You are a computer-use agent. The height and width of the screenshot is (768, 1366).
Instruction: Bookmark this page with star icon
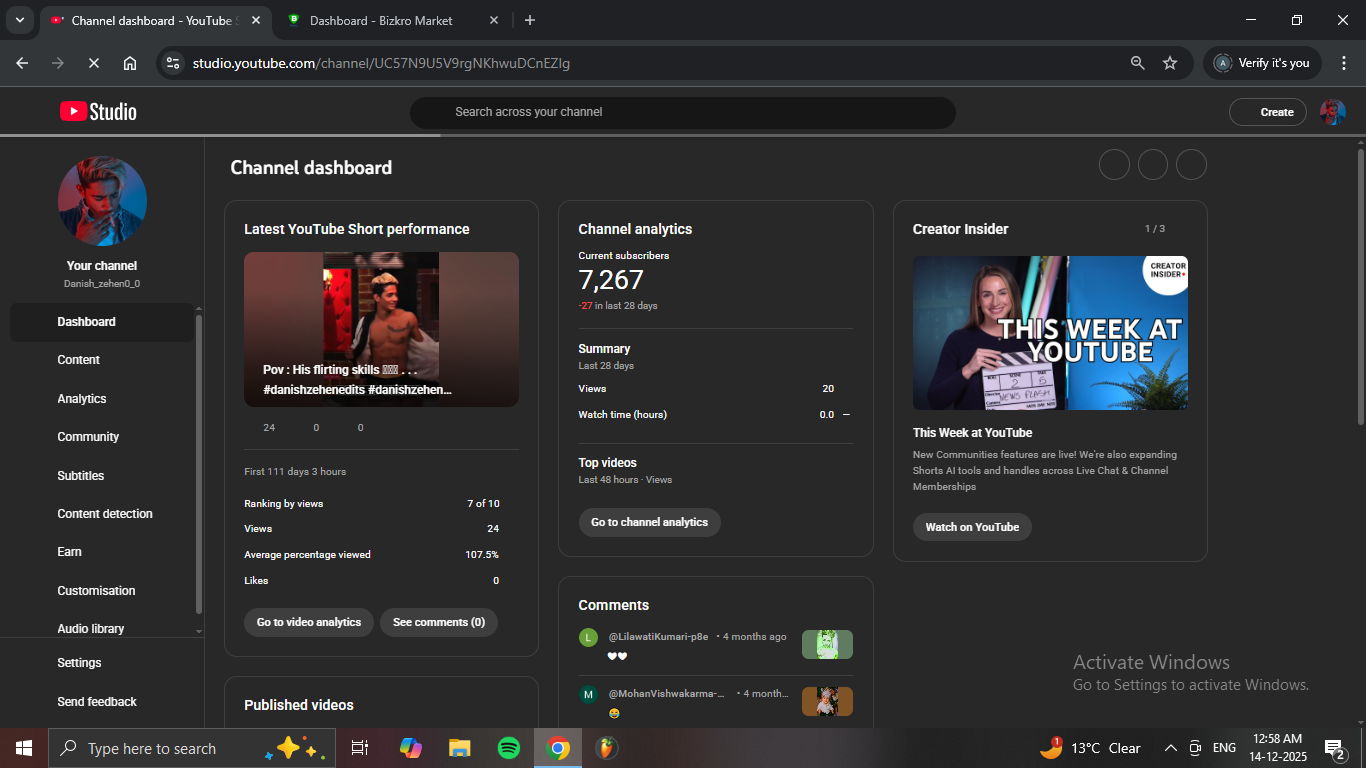pos(1170,63)
